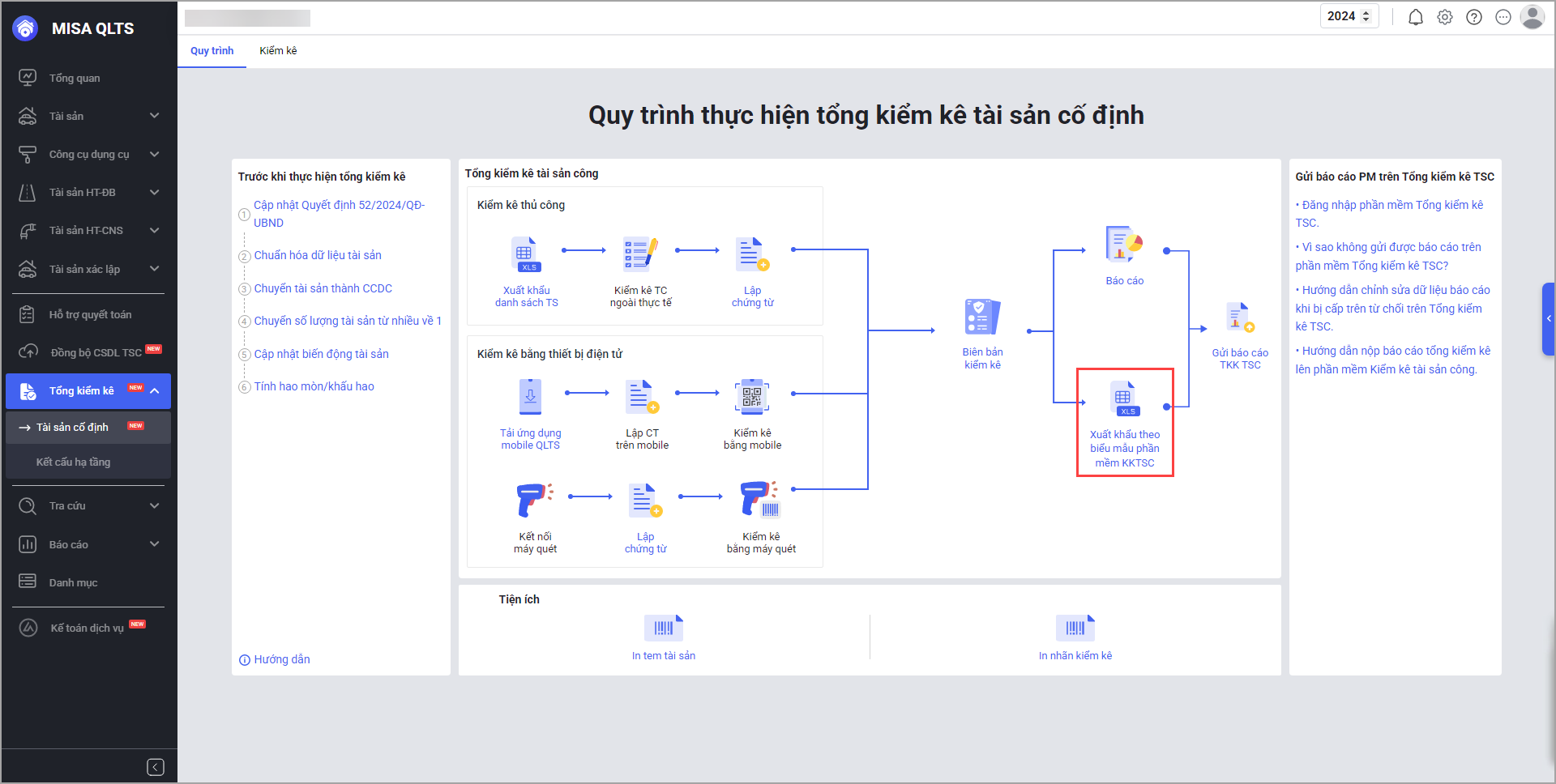The image size is (1556, 784).
Task: Expand the Báo cáo sidebar menu
Action: point(154,544)
